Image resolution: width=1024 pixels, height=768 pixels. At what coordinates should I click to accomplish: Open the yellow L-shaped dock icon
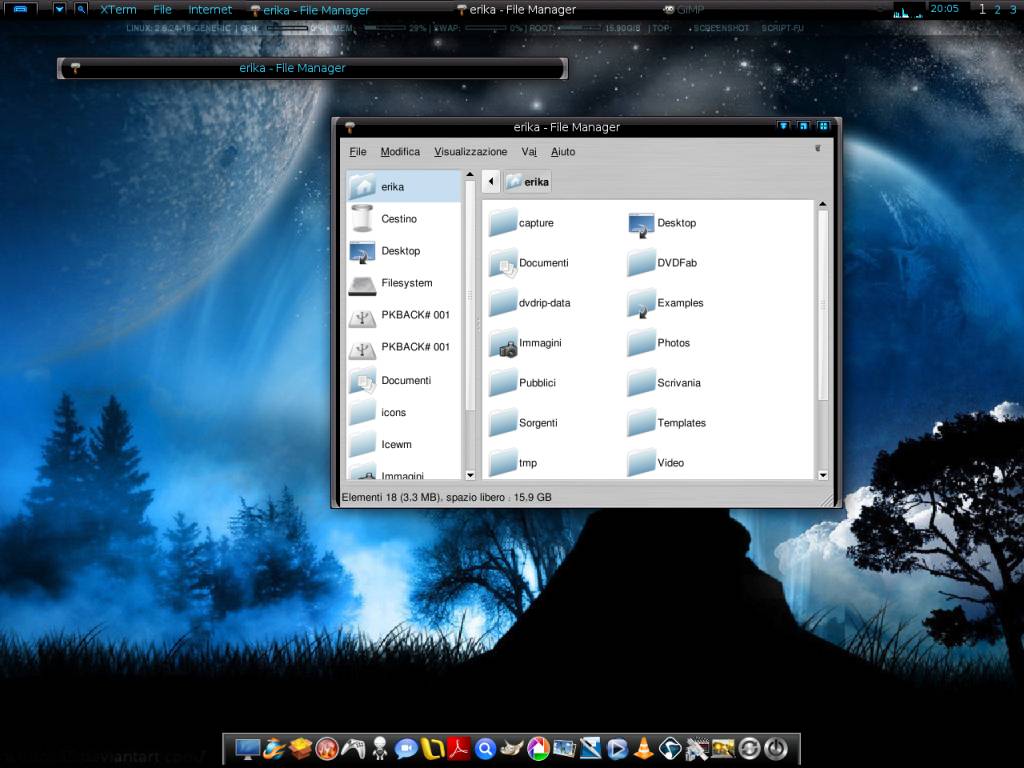coord(432,748)
